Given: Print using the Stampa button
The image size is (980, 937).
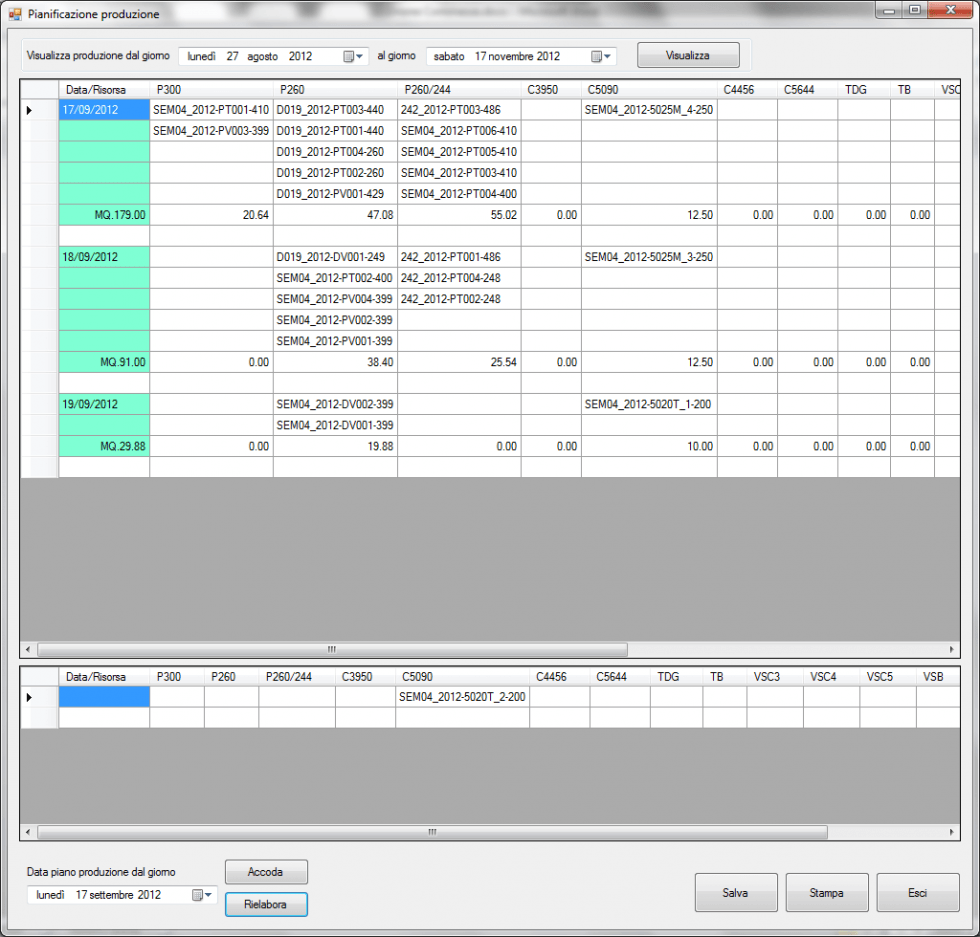Looking at the screenshot, I should click(x=826, y=893).
